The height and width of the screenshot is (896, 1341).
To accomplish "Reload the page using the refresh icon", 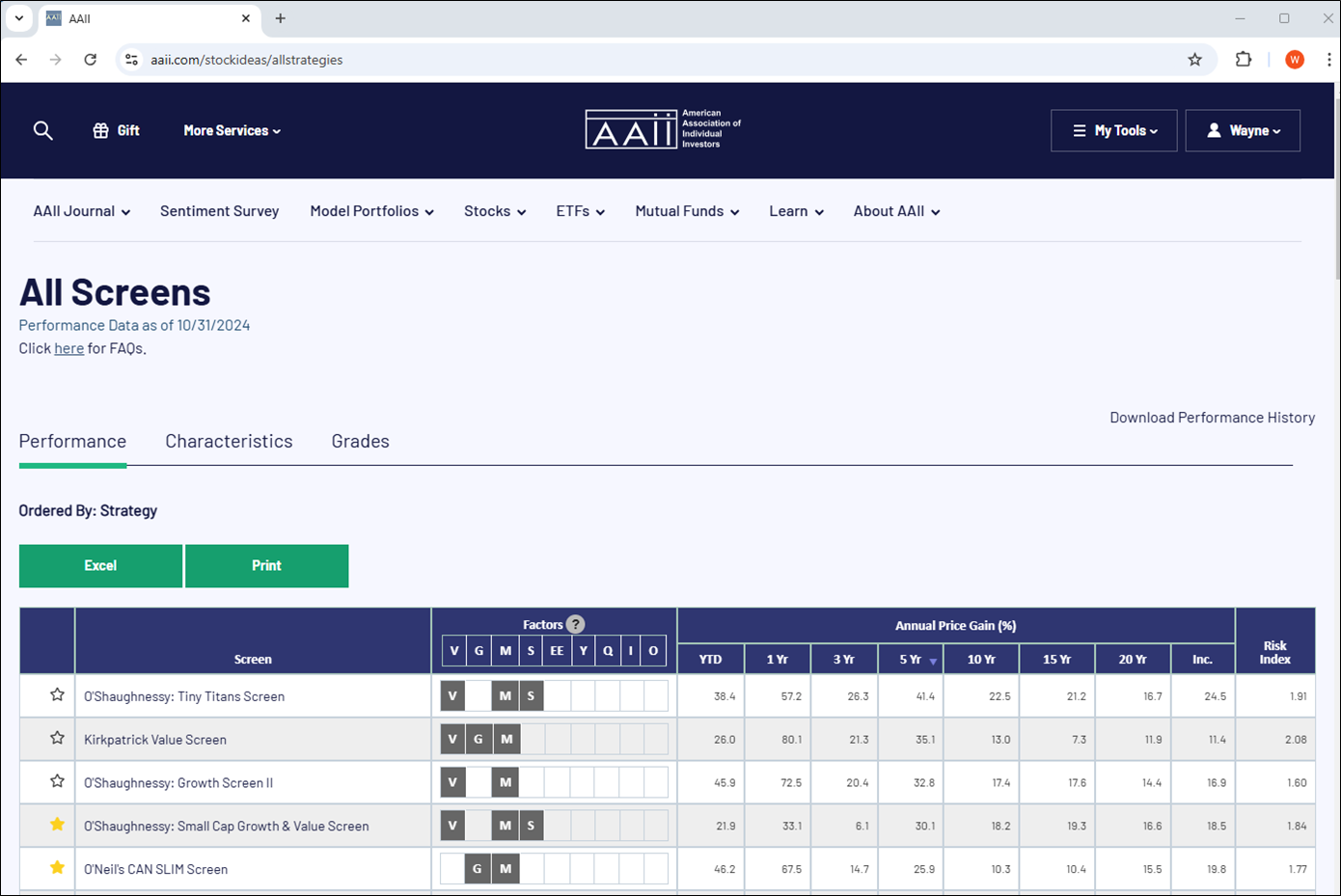I will coord(91,60).
